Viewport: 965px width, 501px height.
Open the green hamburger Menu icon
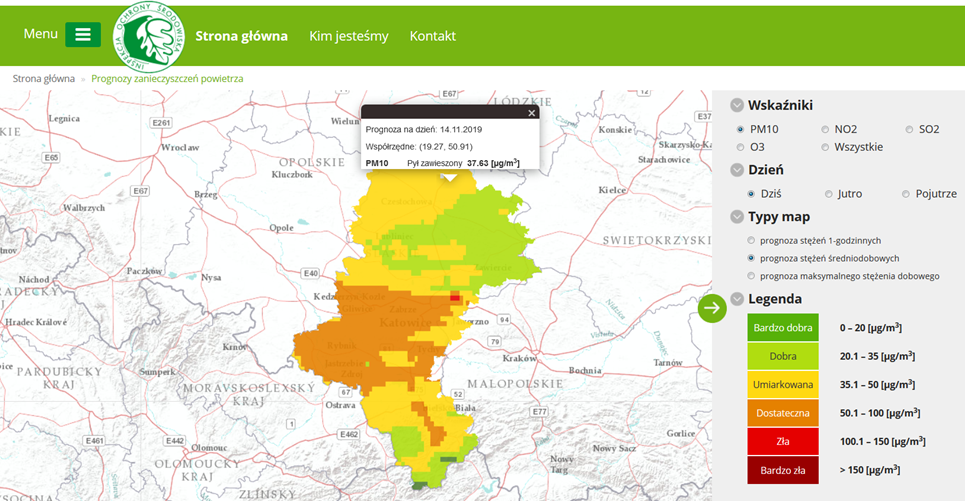coord(83,34)
